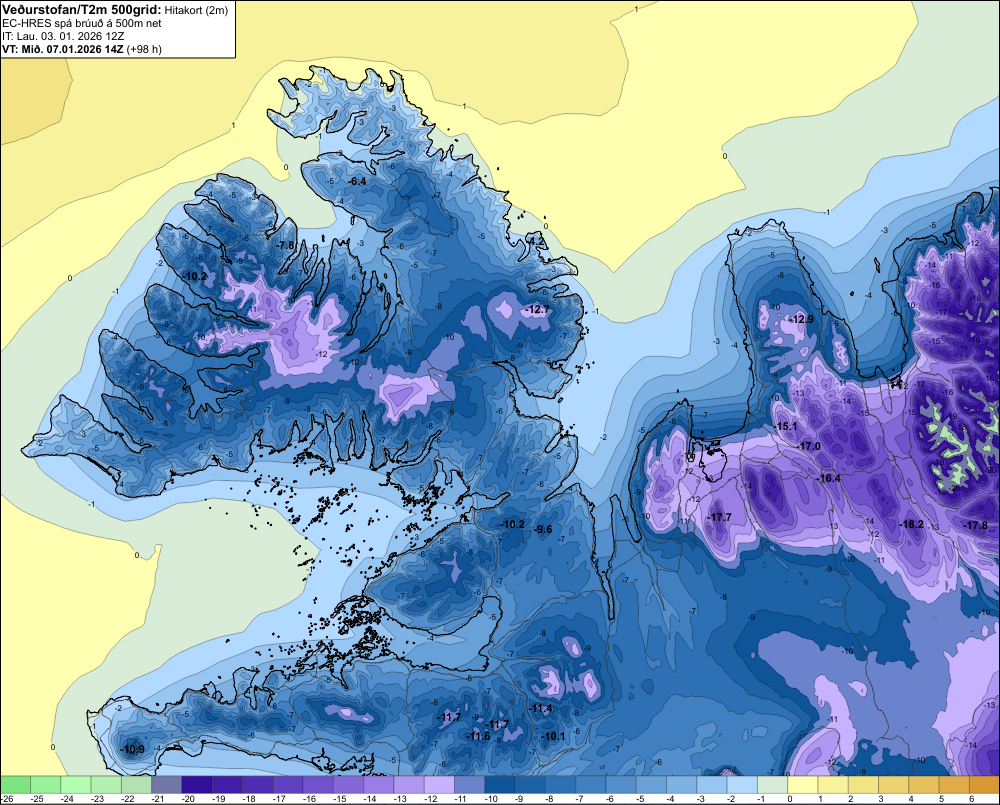Select the lilac -12 legend swatch
The image size is (1000, 805).
[x=439, y=784]
